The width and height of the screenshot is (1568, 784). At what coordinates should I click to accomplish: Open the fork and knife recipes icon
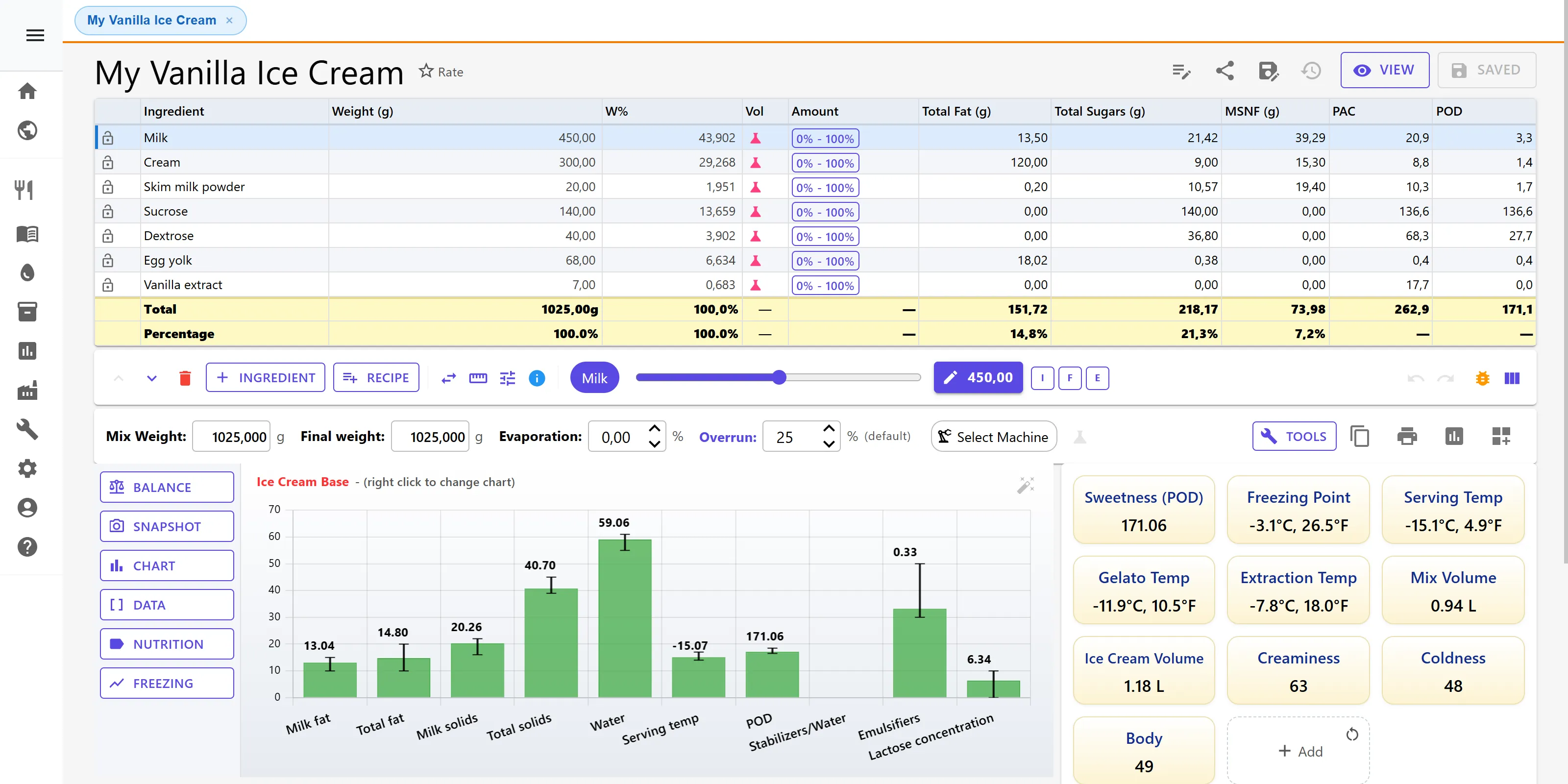24,190
